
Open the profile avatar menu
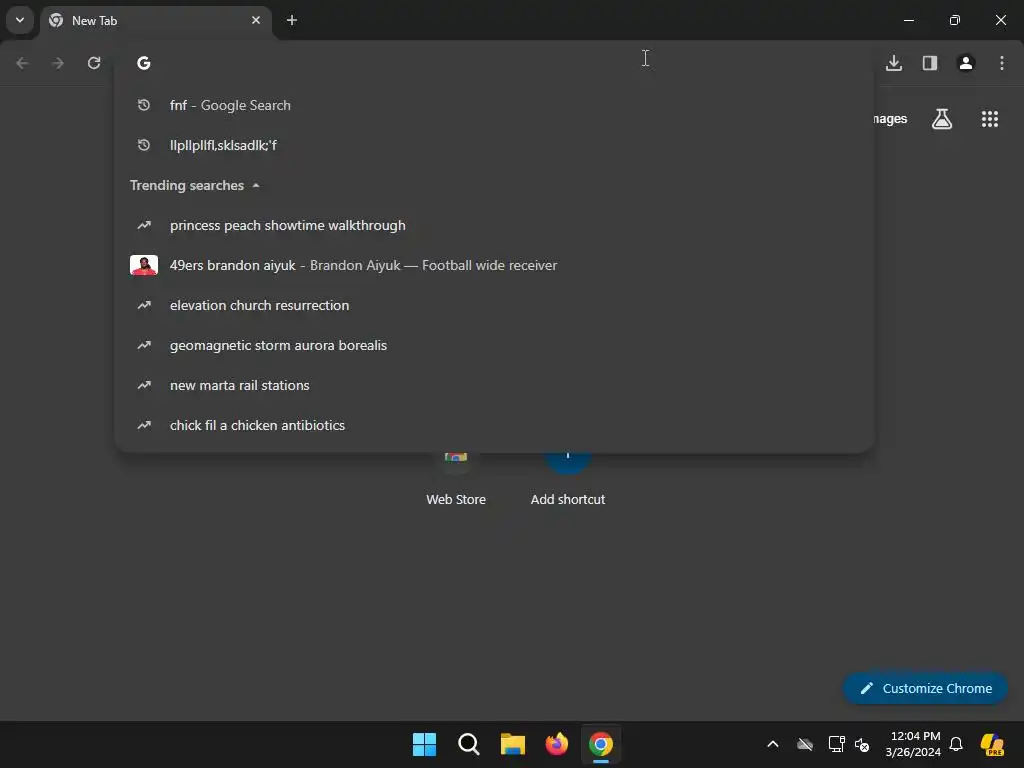[966, 63]
